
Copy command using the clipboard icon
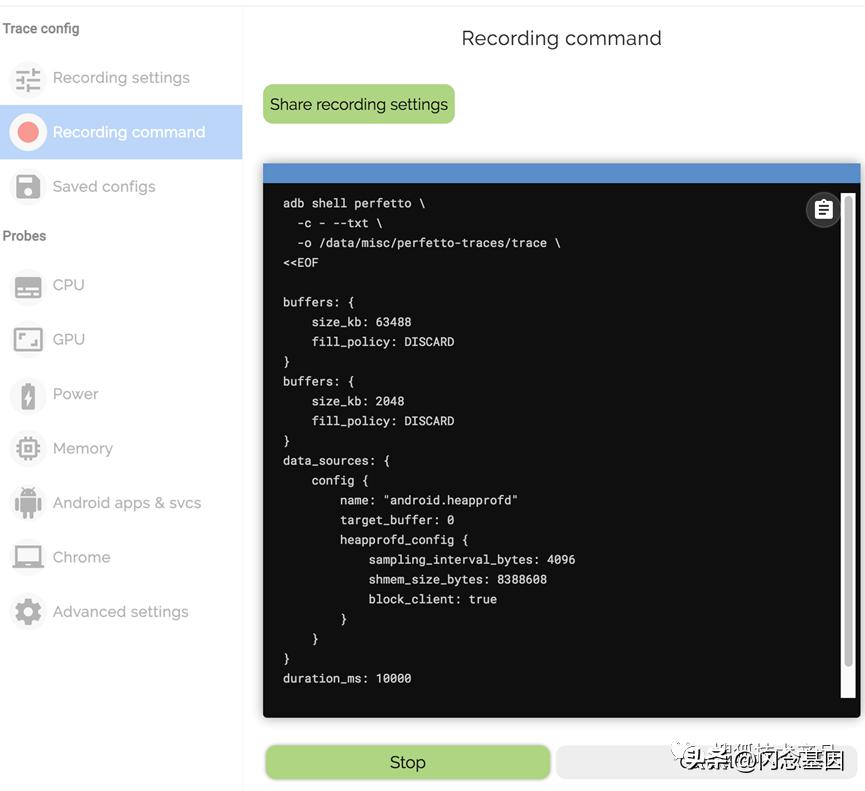pos(822,210)
